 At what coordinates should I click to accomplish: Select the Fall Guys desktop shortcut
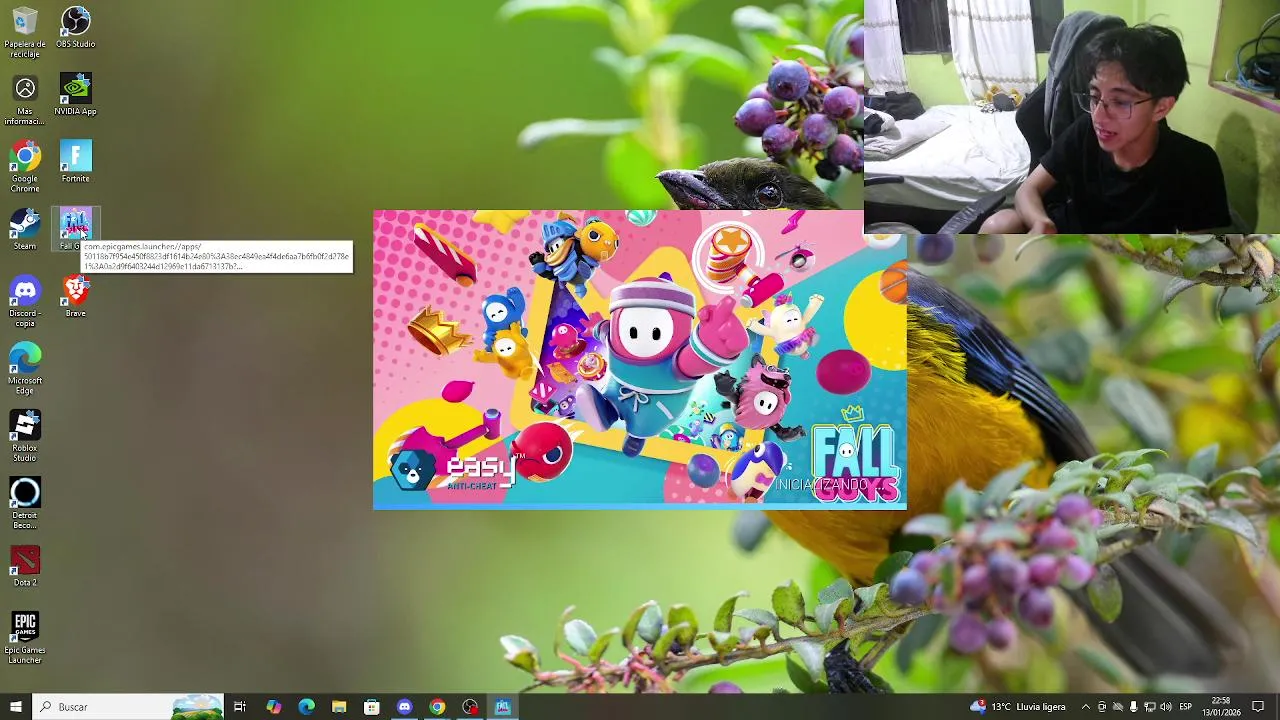[x=75, y=230]
